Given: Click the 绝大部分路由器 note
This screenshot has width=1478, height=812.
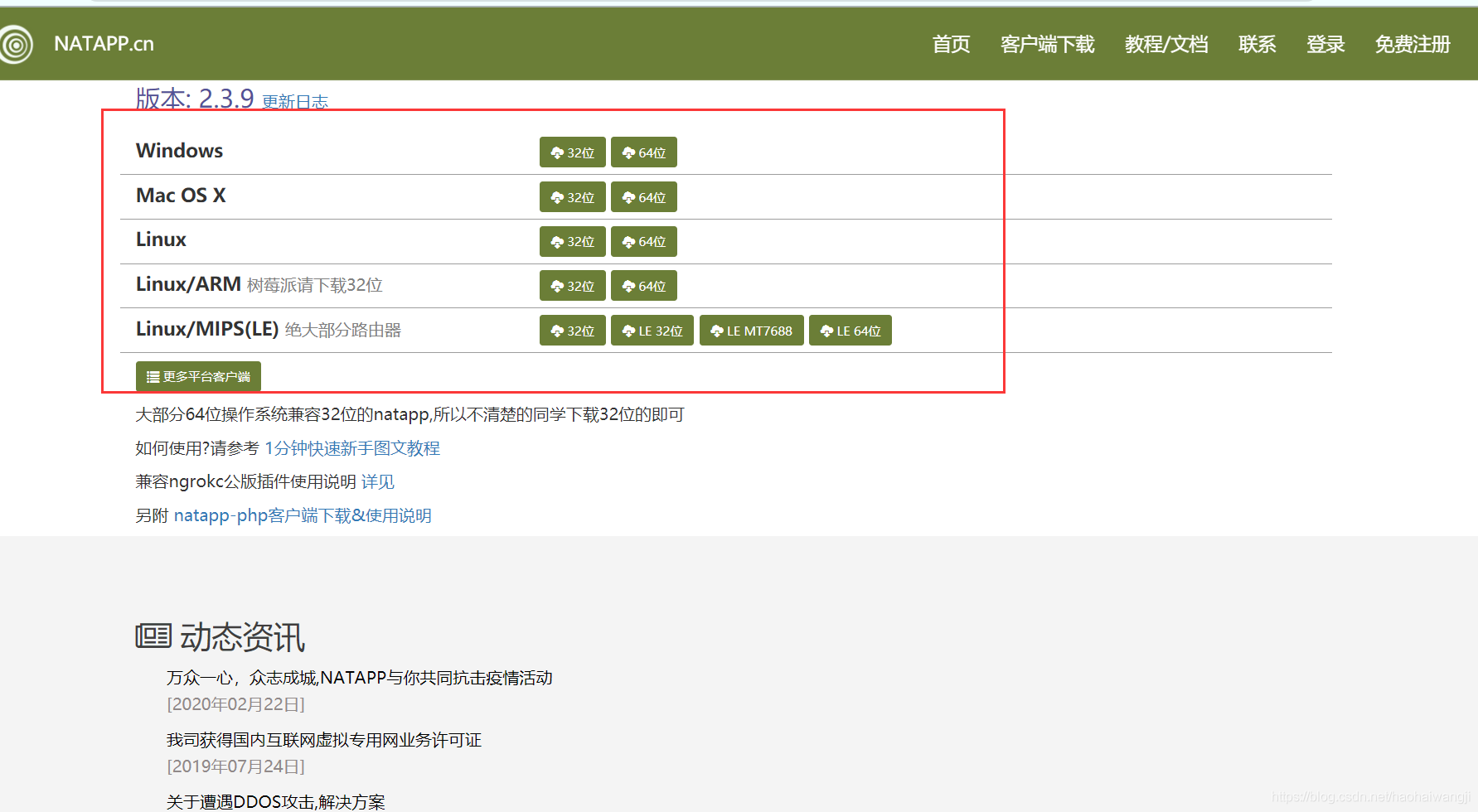Looking at the screenshot, I should [x=343, y=330].
